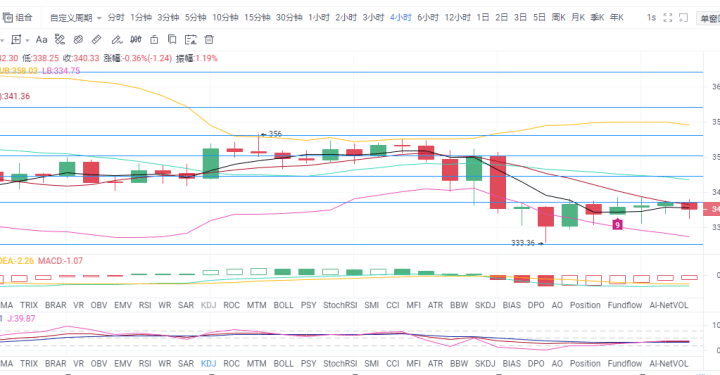This screenshot has width=720, height=375.
Task: Toggle the lock drawings icon
Action: coord(154,39)
